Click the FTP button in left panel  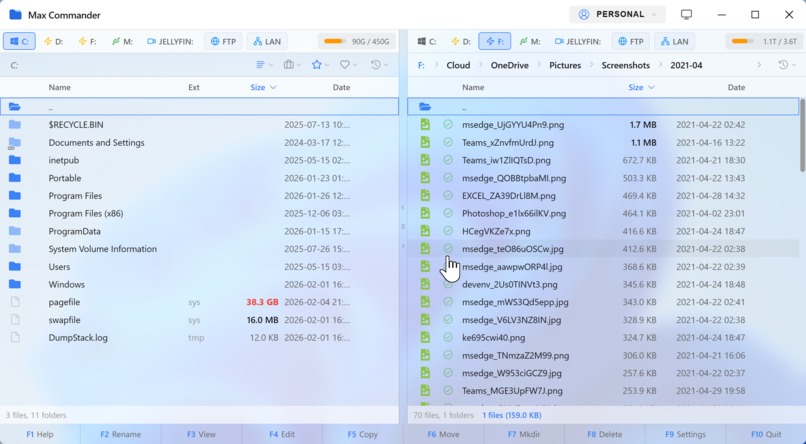click(224, 41)
